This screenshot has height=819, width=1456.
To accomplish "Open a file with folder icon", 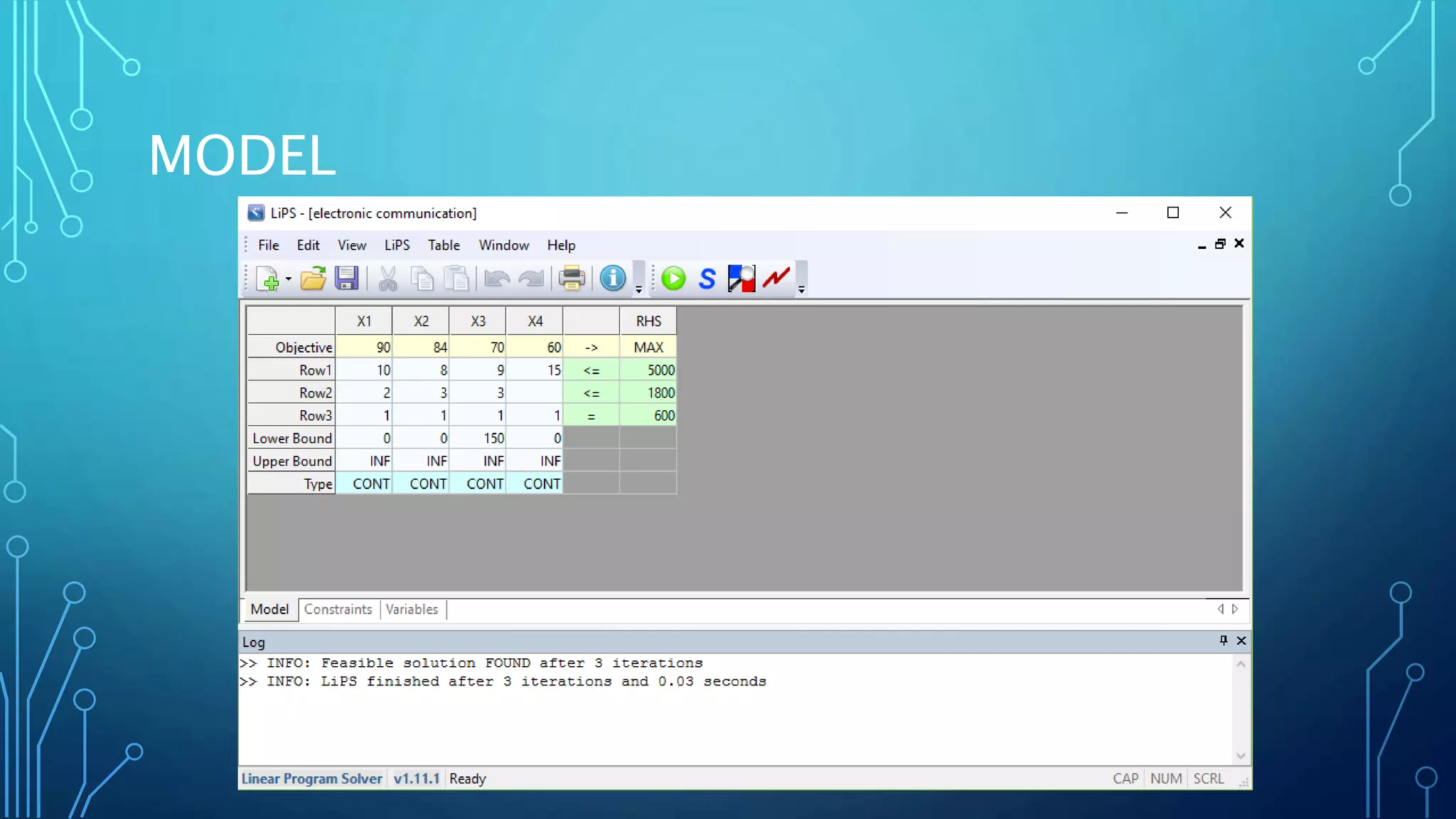I will point(313,279).
